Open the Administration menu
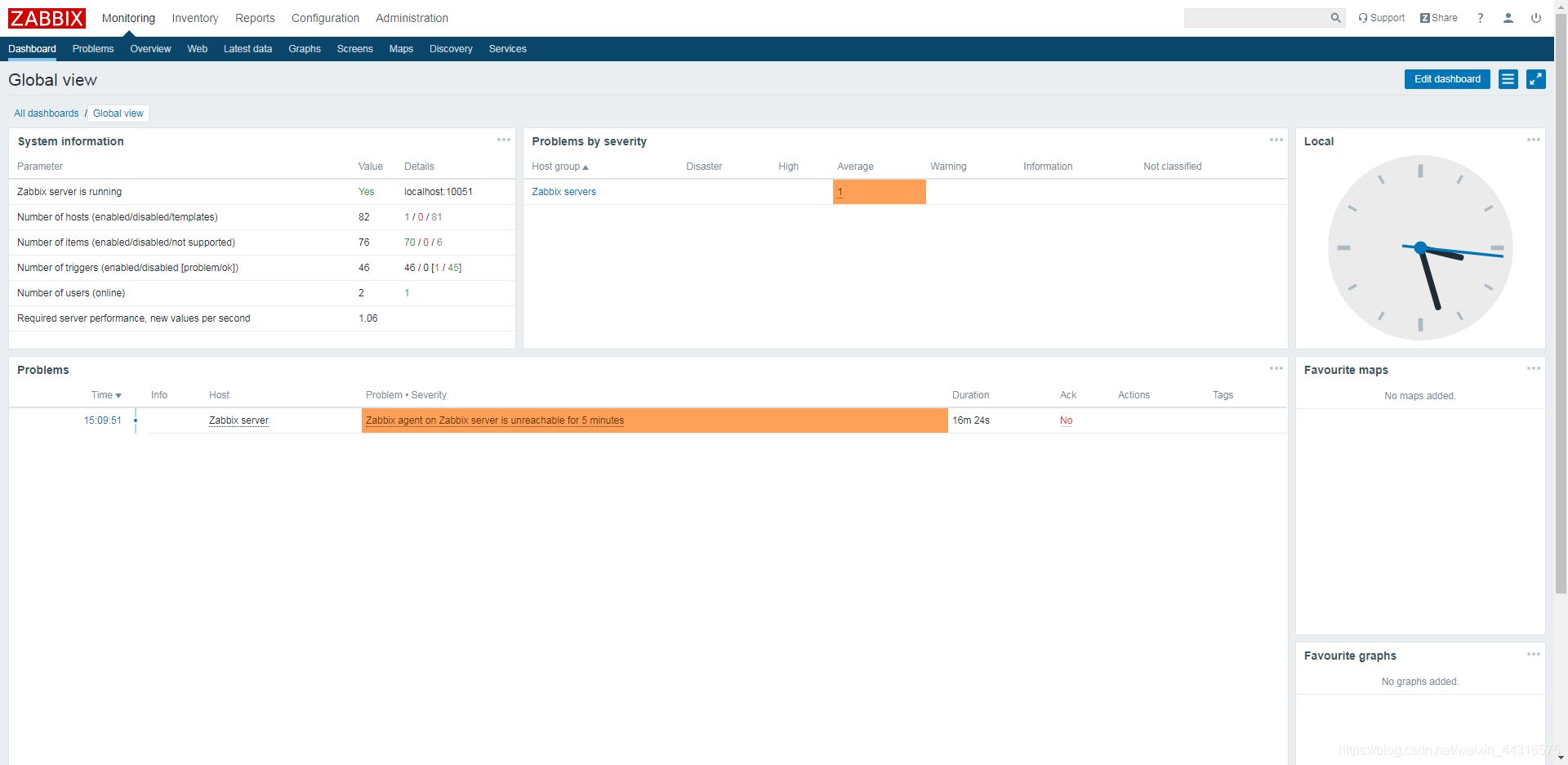Screen dimensions: 1568x765 point(412,18)
